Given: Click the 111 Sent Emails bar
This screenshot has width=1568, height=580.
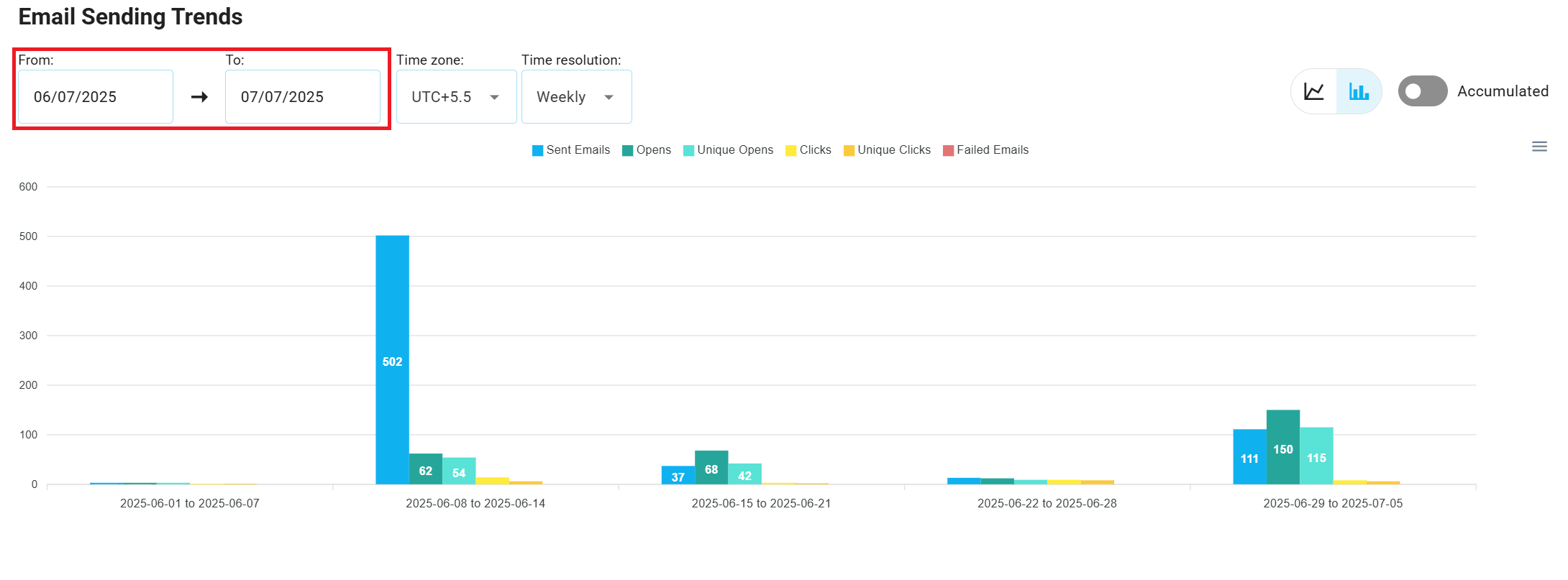Looking at the screenshot, I should pyautogui.click(x=1249, y=456).
